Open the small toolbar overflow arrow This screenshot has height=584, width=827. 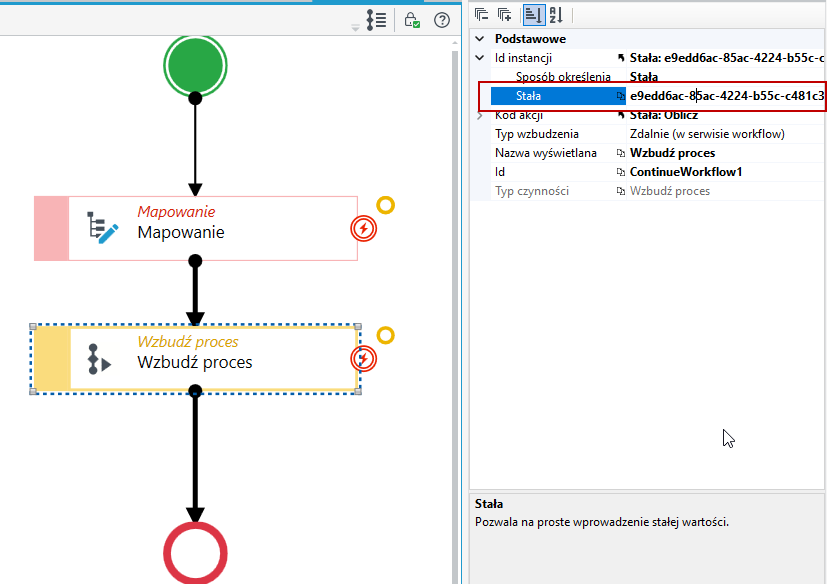(355, 27)
